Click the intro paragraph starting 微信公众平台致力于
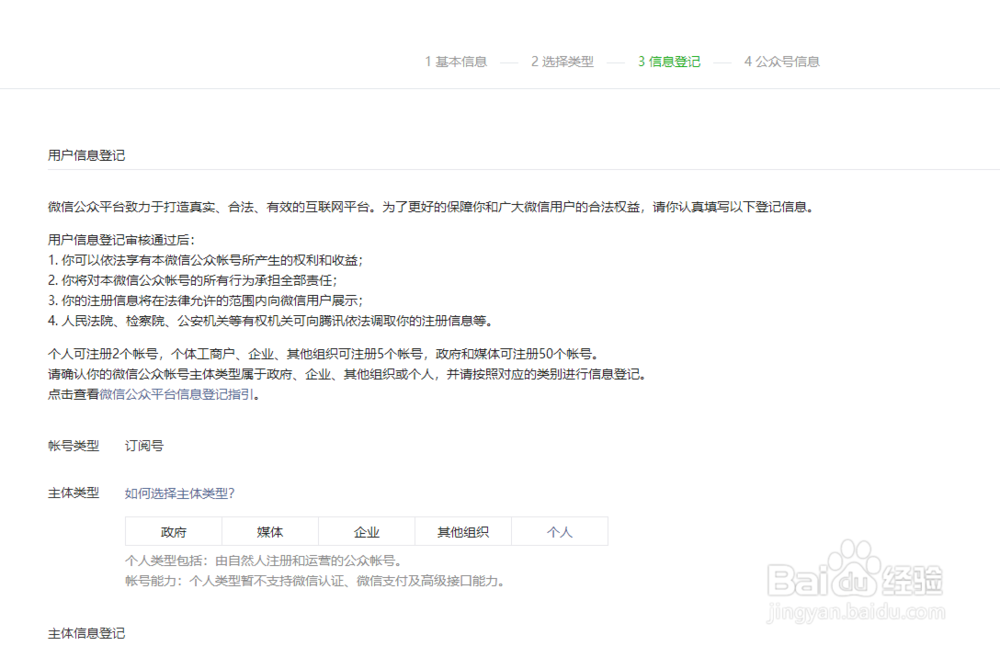The image size is (1000, 646). 431,207
